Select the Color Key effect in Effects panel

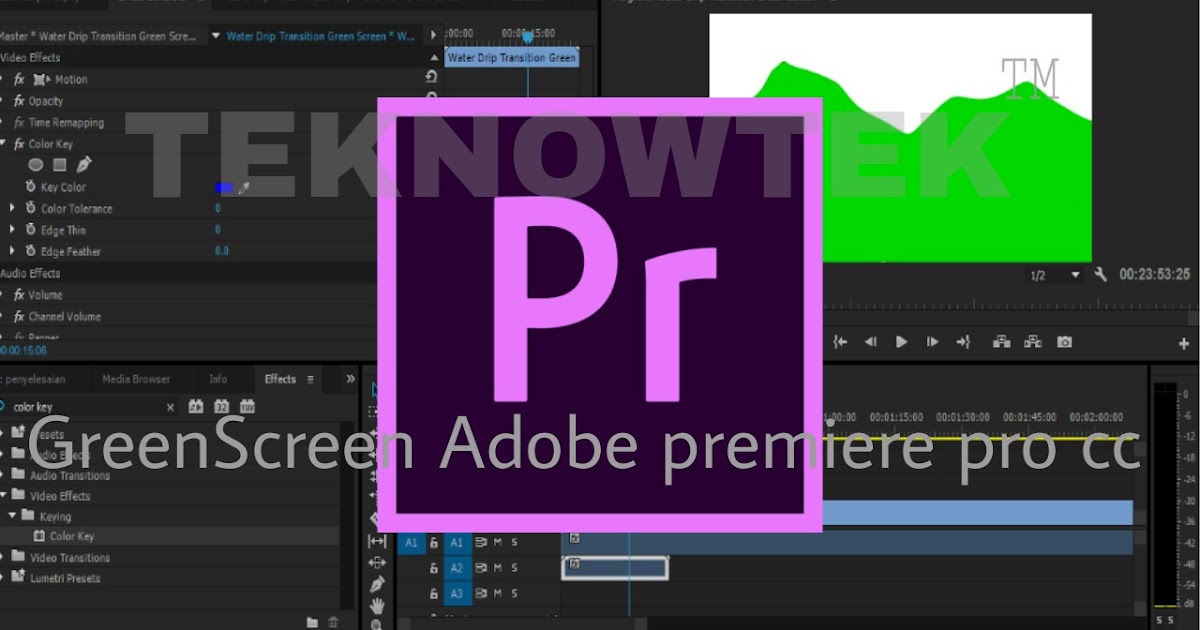coord(72,536)
